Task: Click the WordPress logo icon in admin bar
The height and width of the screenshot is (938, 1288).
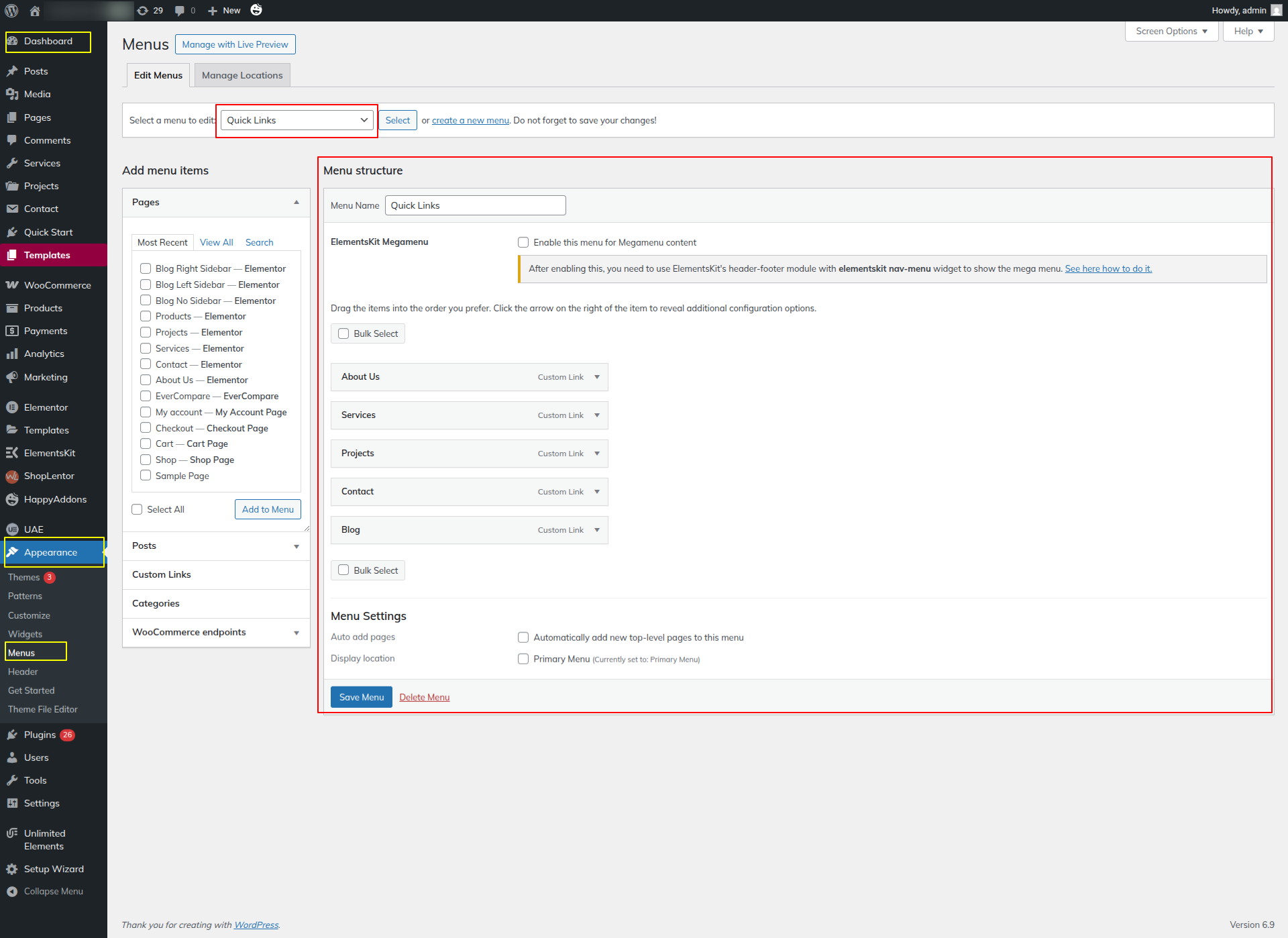Action: 12,11
